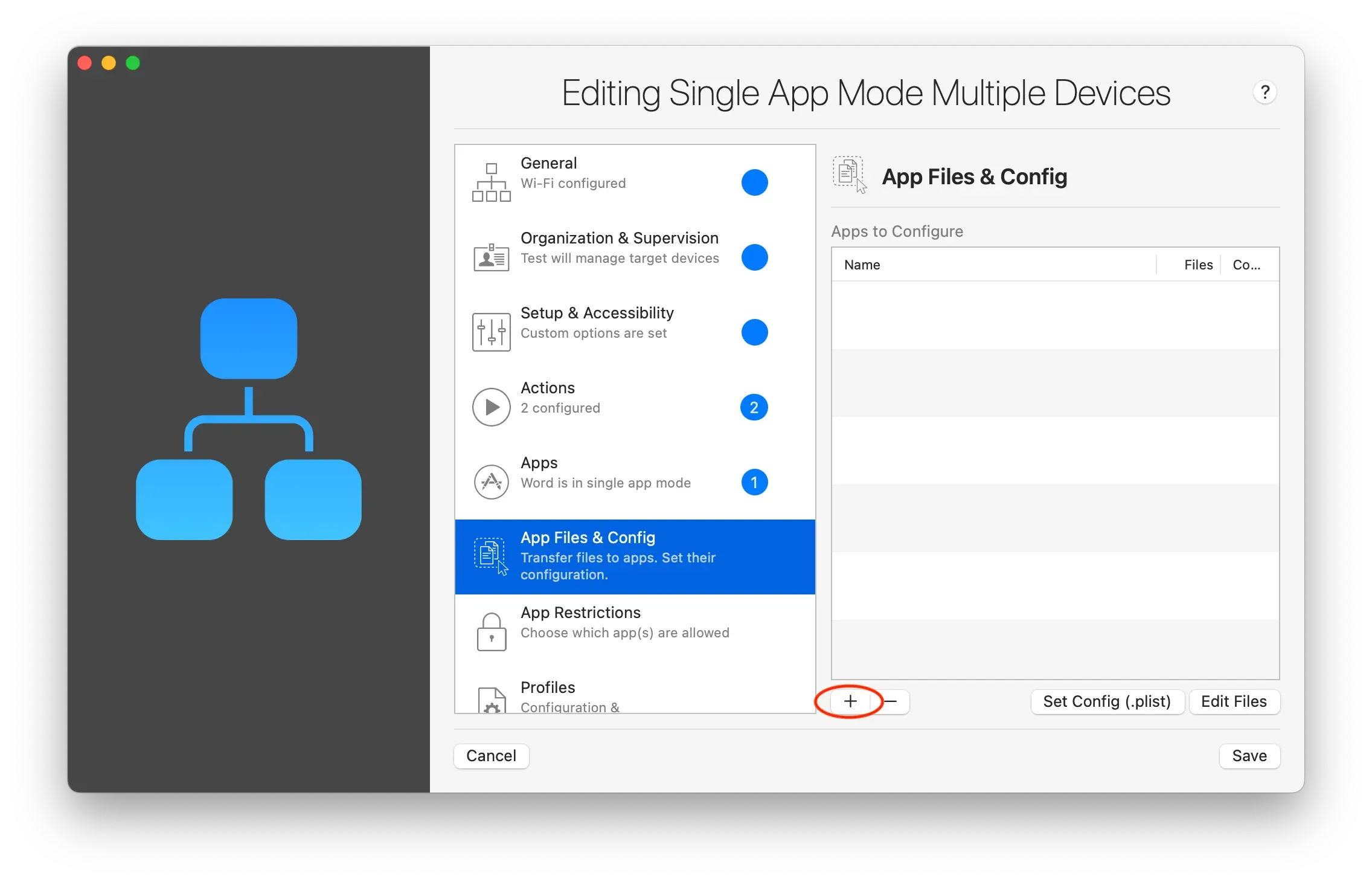Click the Remove (−) button

892,701
